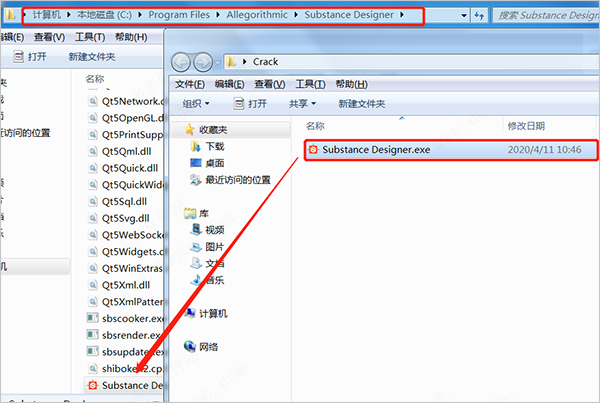
Task: Open the Desktop icon in sidebar
Action: [x=196, y=163]
